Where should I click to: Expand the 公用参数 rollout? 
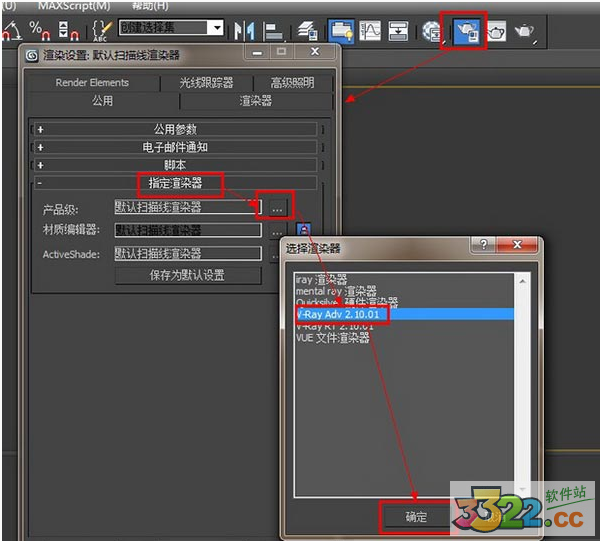[x=175, y=129]
